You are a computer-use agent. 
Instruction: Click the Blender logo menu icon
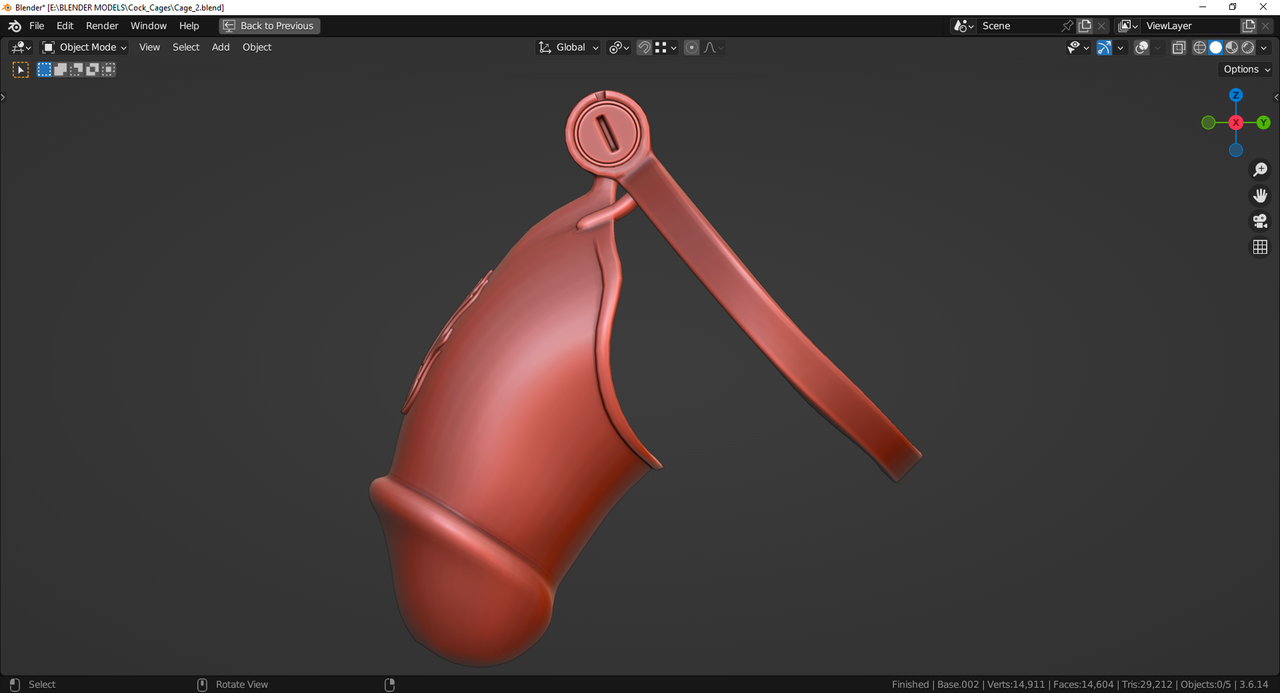[14, 26]
